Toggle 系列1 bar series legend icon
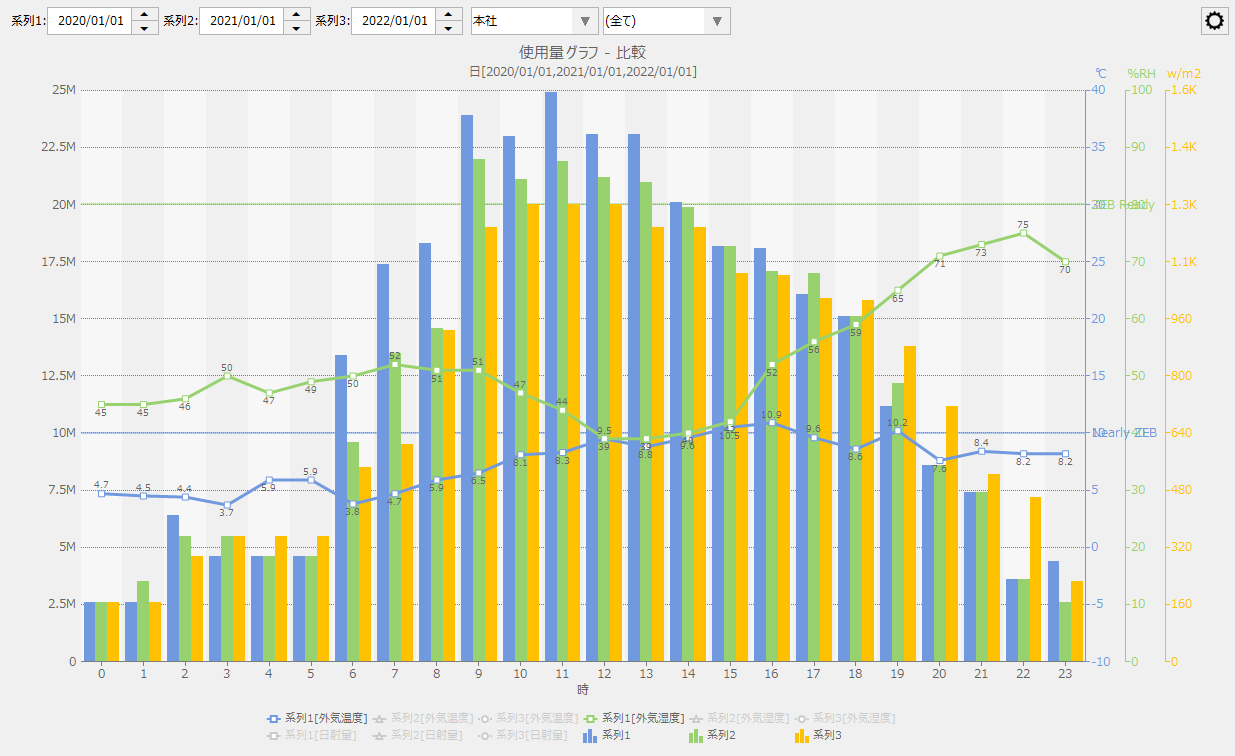The width and height of the screenshot is (1235, 756). coord(589,735)
